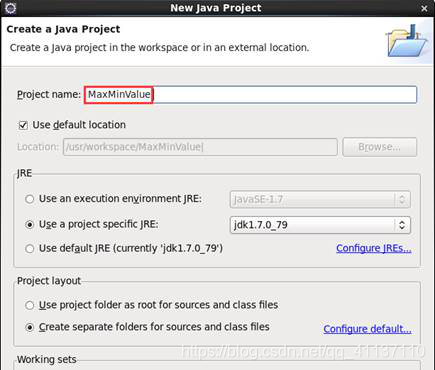Open the jdk1.7.0_79 JRE dropdown

pyautogui.click(x=320, y=225)
